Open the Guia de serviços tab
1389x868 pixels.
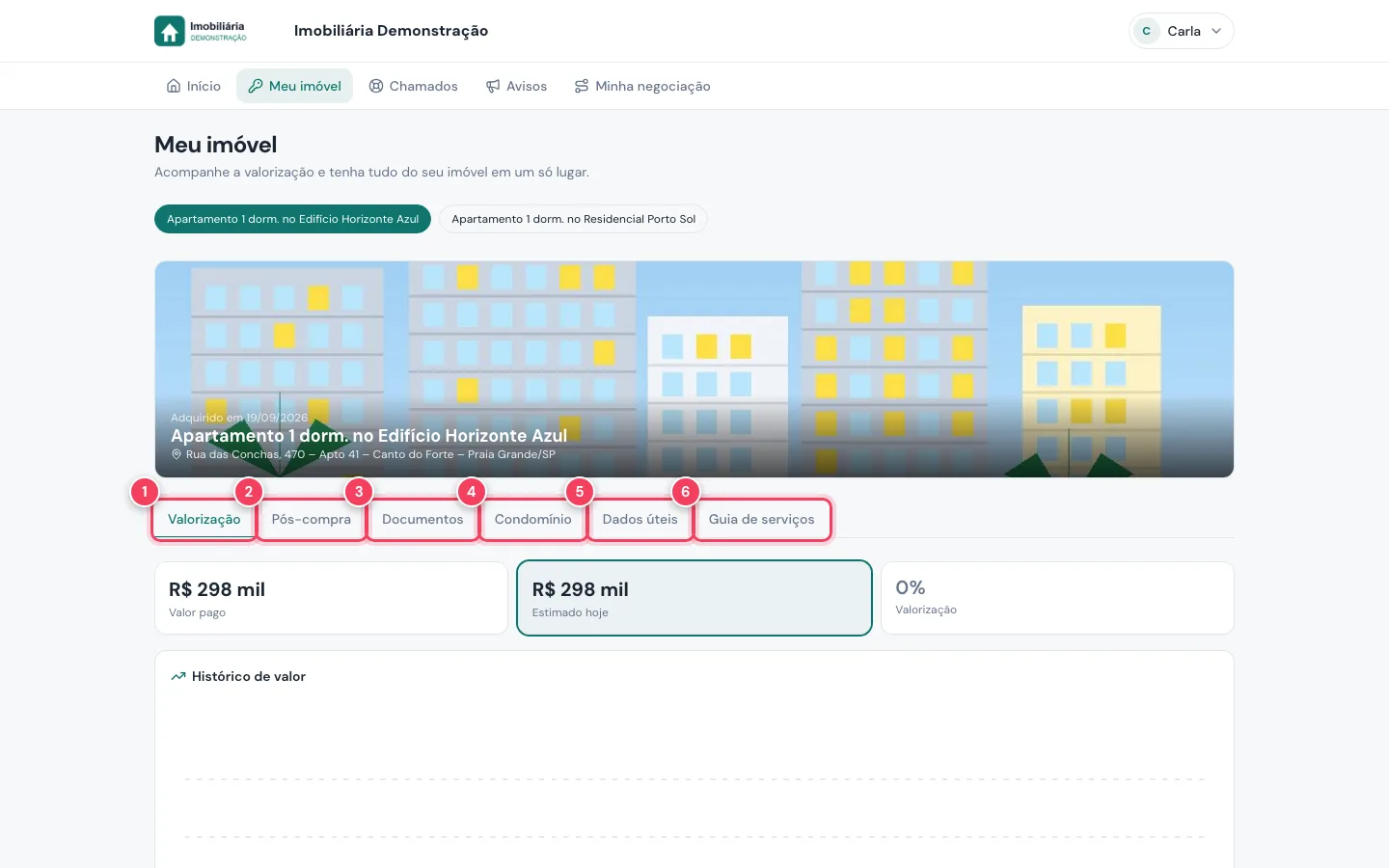point(762,520)
